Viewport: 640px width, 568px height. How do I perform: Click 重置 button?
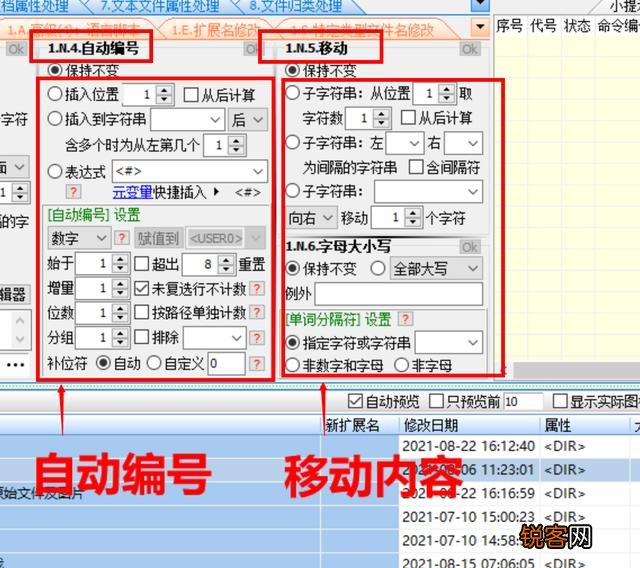(x=252, y=264)
